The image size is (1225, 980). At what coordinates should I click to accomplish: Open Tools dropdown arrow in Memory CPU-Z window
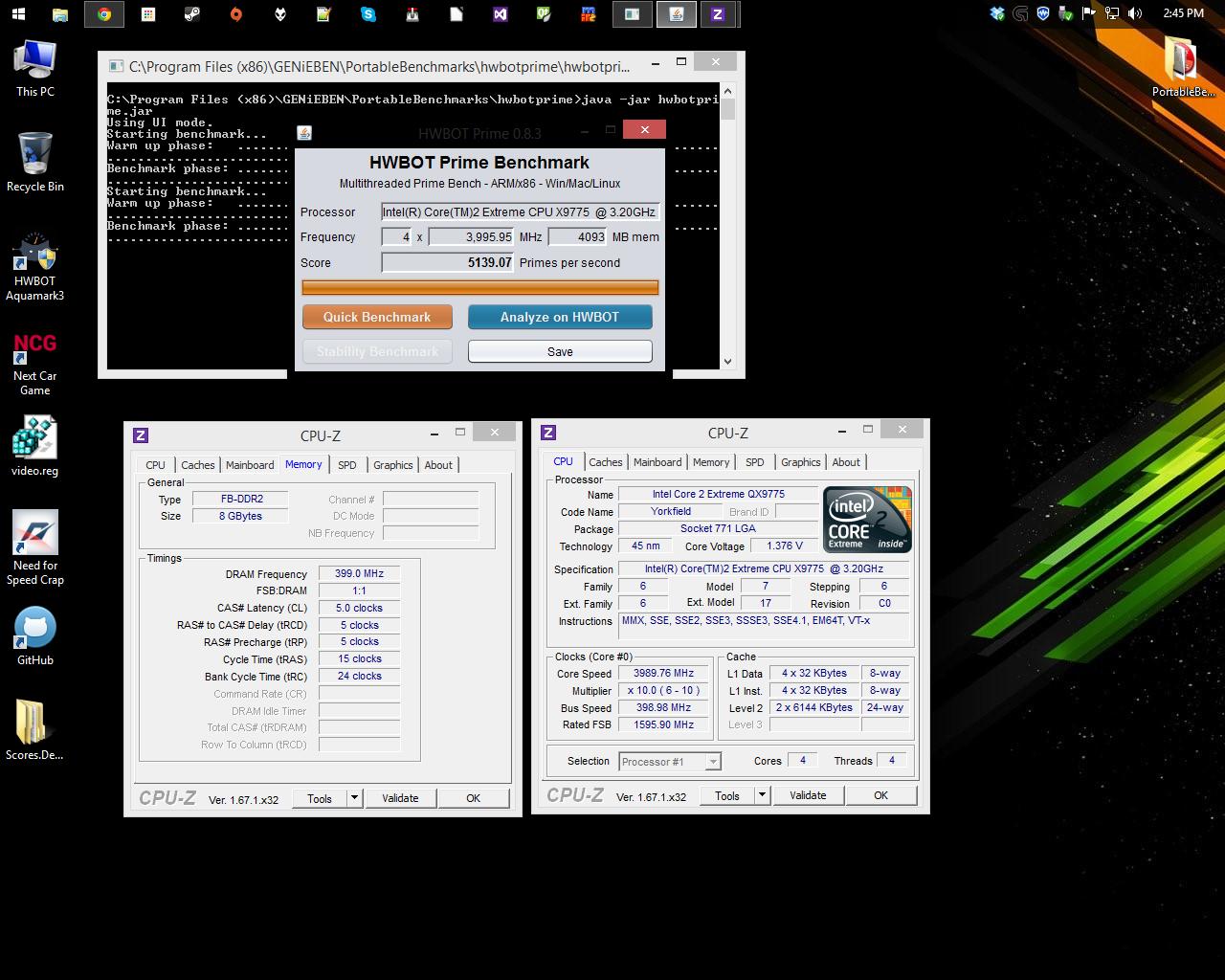[x=354, y=798]
